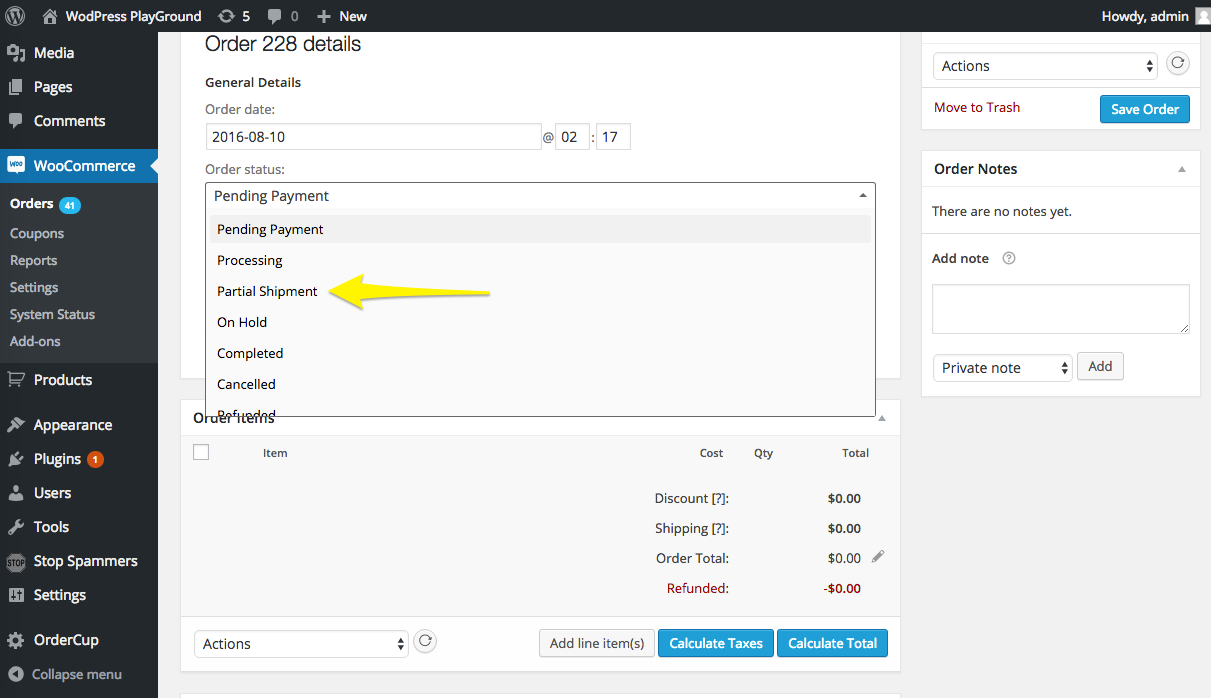Click the Pages sidebar icon

point(15,87)
